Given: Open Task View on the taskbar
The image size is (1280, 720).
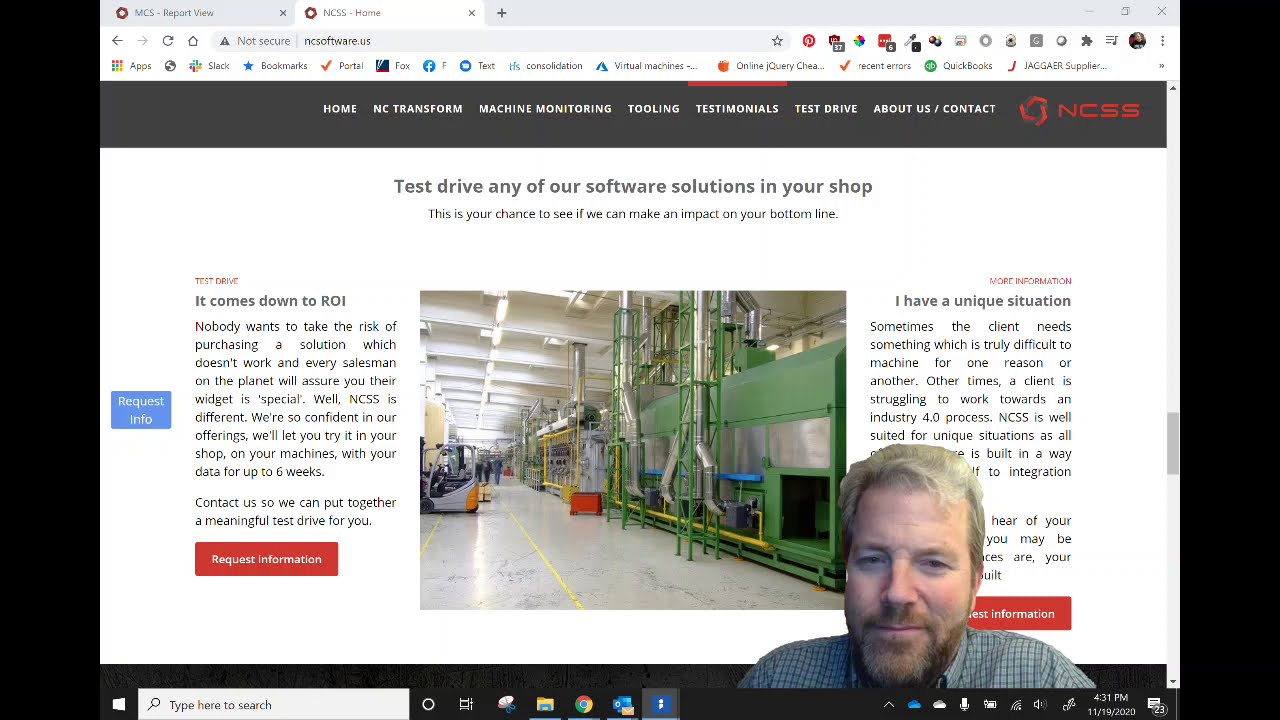Looking at the screenshot, I should tap(466, 705).
